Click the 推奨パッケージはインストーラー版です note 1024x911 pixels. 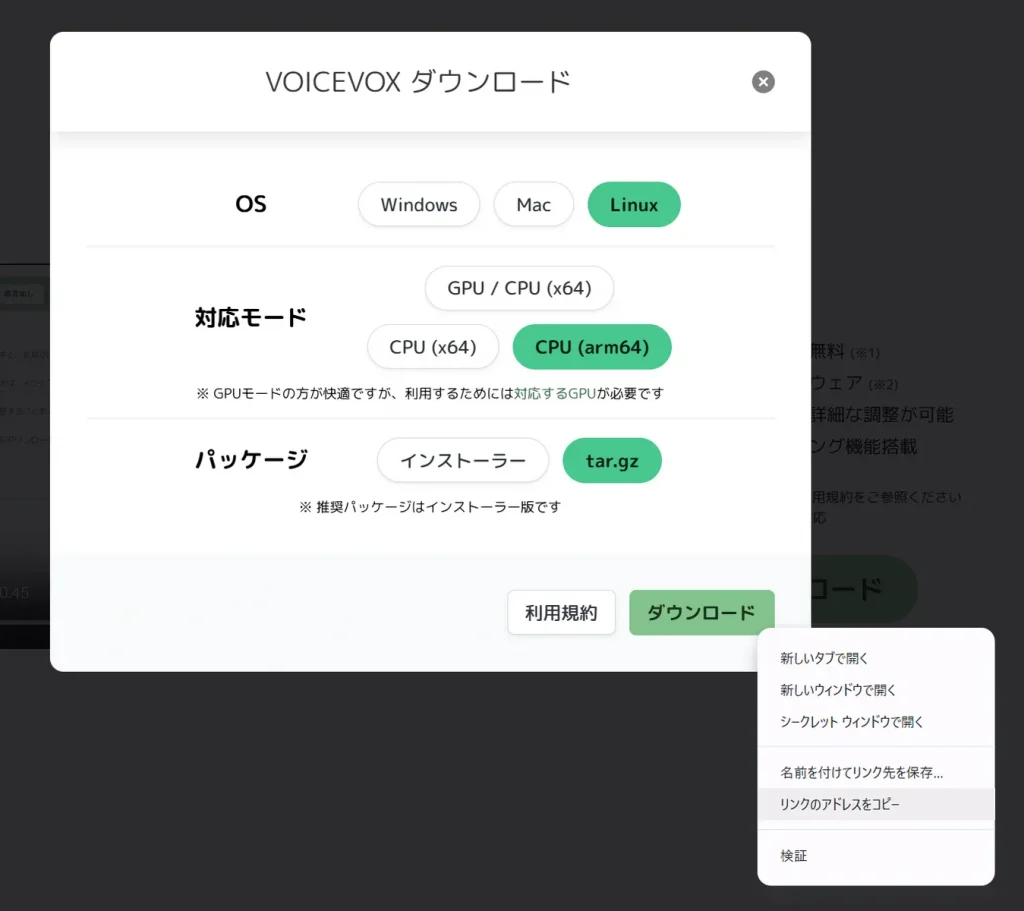coord(430,507)
